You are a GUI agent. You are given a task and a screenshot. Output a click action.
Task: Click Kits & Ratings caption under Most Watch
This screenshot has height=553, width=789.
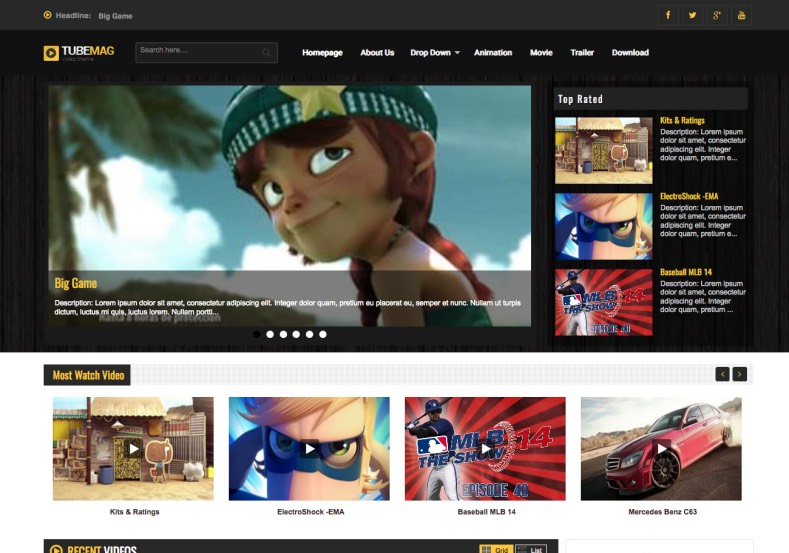(134, 512)
